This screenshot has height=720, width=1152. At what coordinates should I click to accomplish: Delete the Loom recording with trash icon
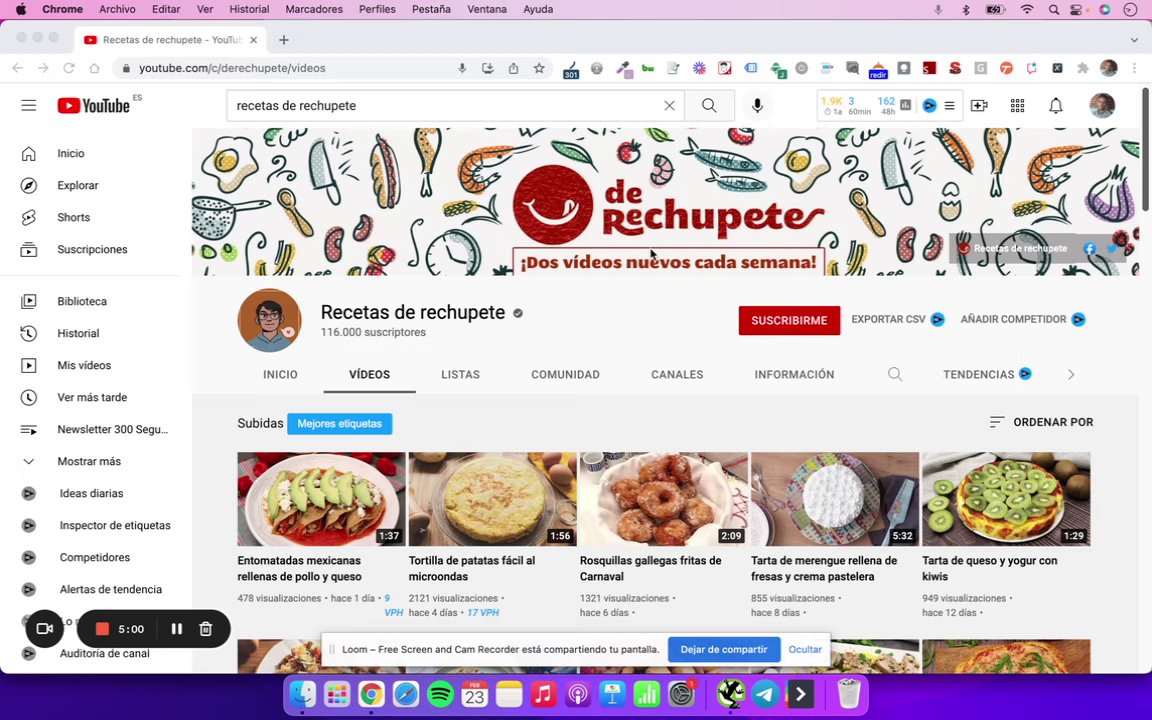(206, 629)
